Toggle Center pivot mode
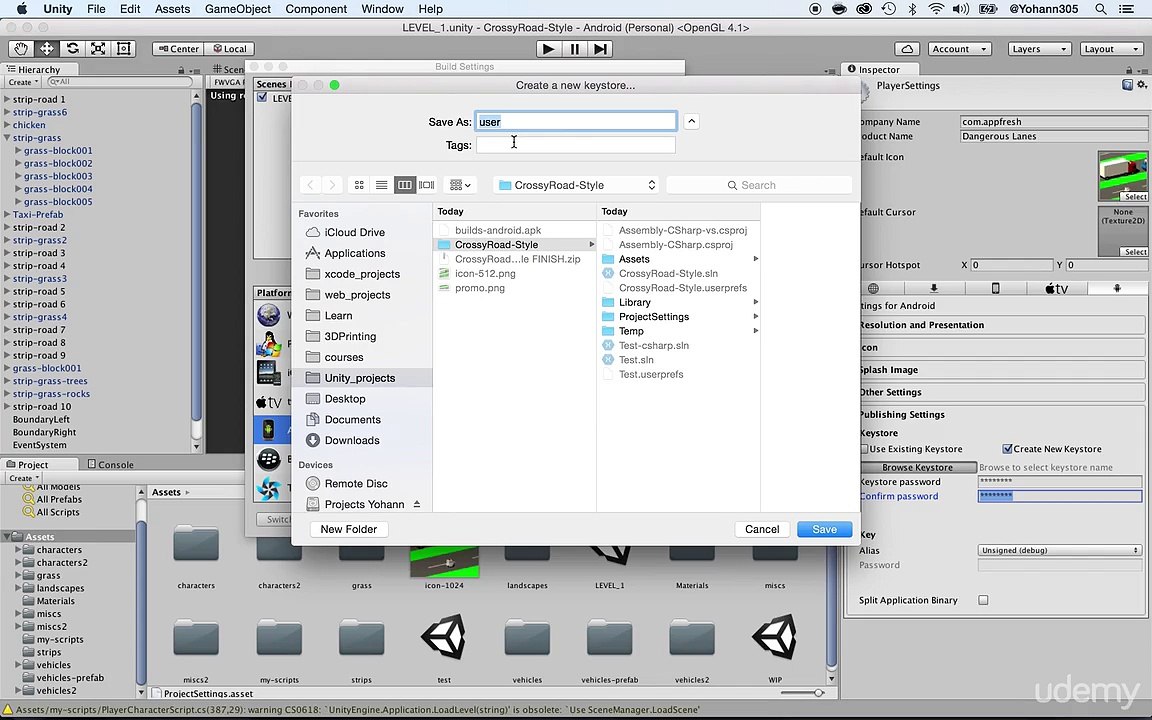 pos(177,48)
